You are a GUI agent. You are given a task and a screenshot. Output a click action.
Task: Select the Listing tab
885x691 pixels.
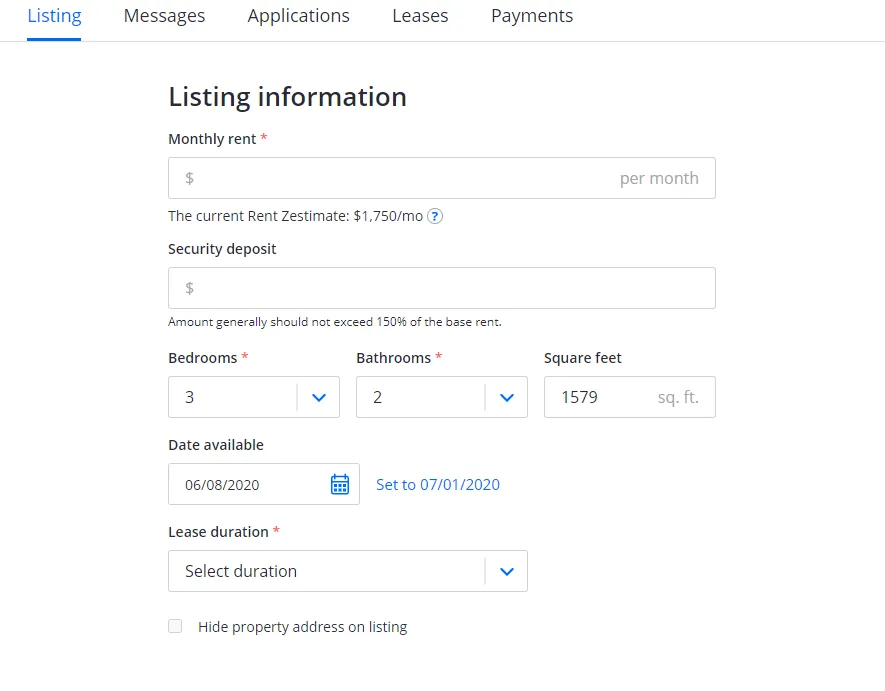pos(54,16)
